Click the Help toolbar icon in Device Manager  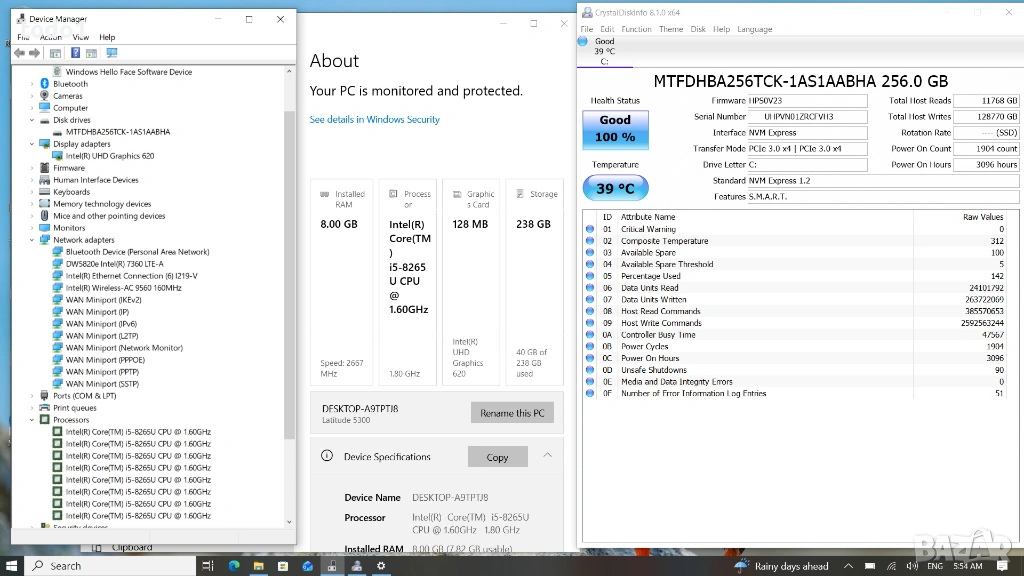coord(75,53)
